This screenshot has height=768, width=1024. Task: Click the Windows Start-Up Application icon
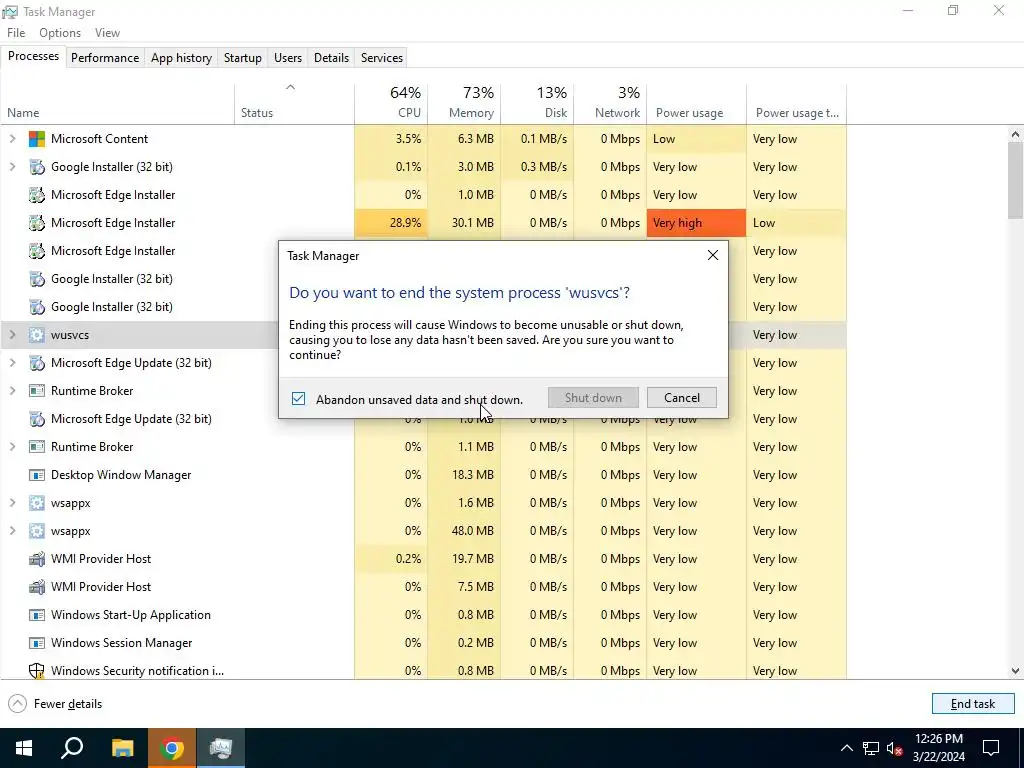[37, 615]
